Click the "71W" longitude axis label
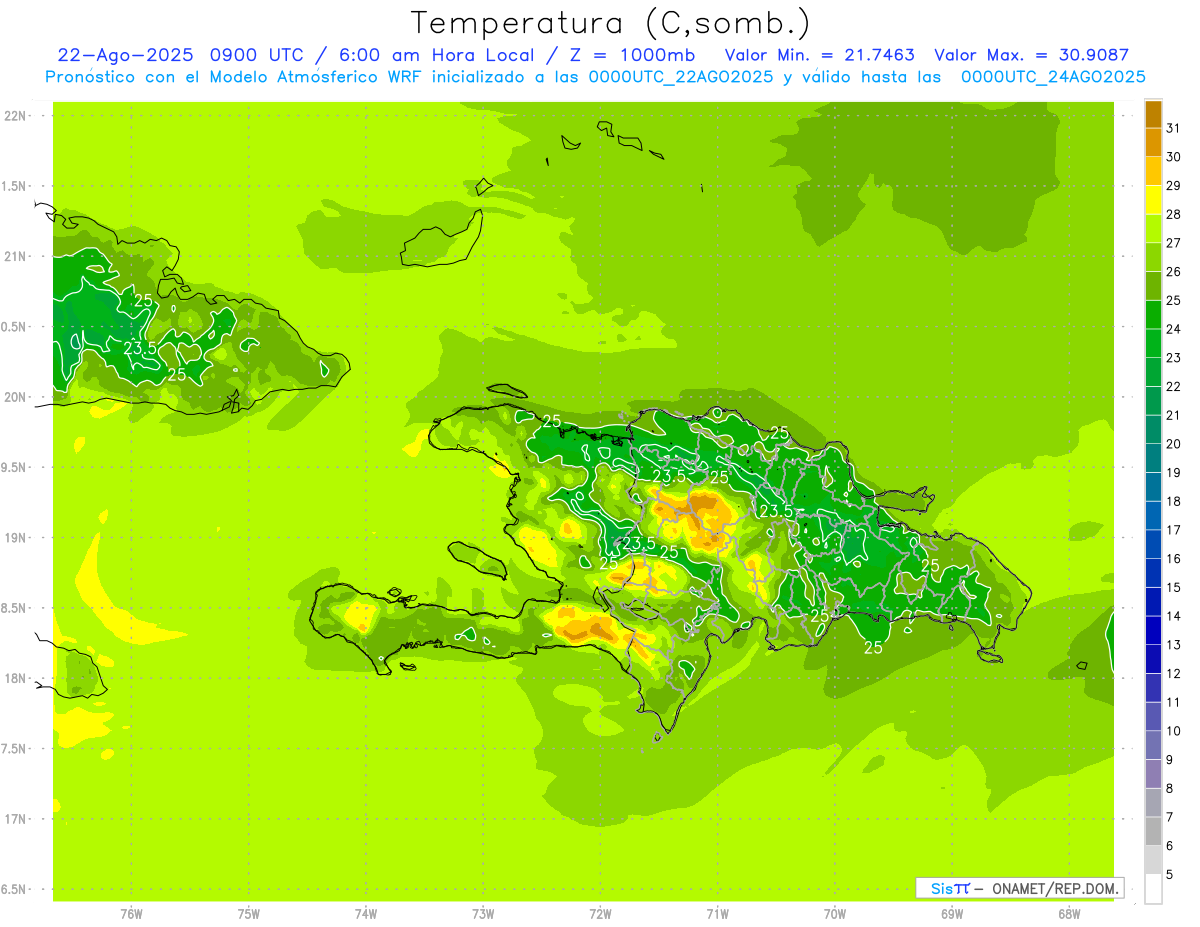The image size is (1200, 927). (717, 913)
